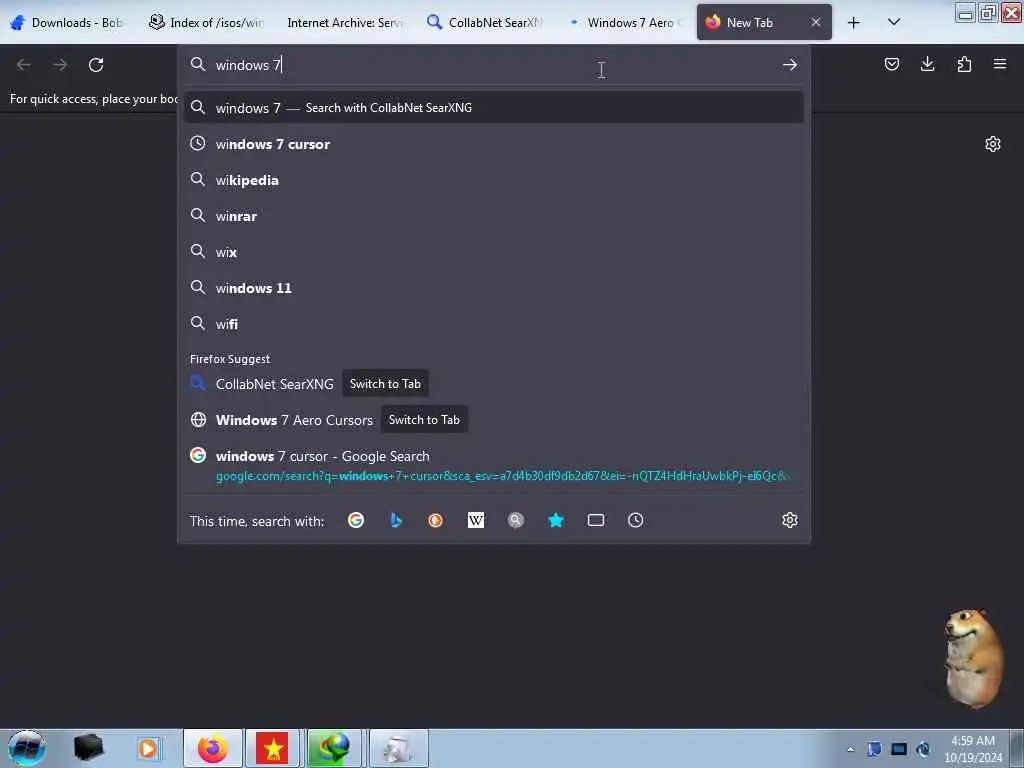Click the Wikipedia search shortcut icon
The image size is (1024, 768).
pyautogui.click(x=476, y=520)
